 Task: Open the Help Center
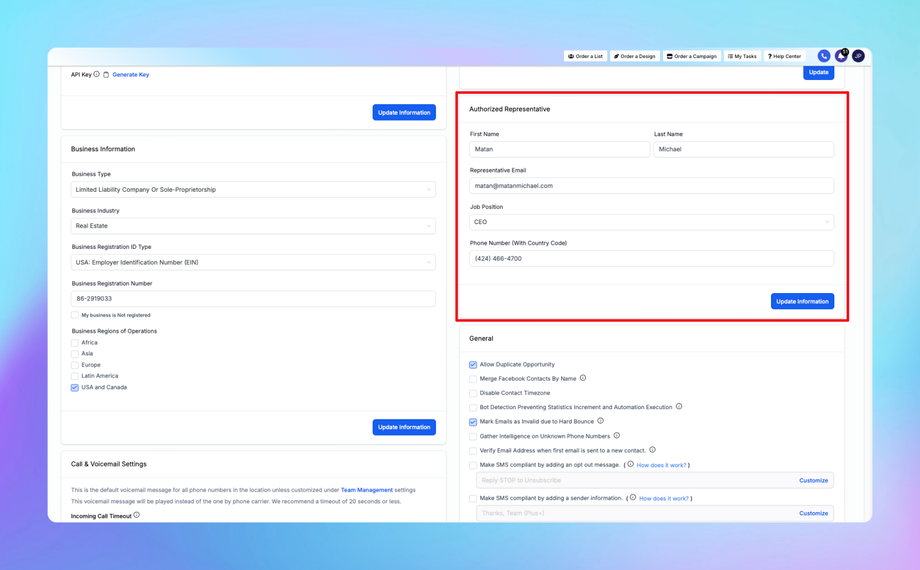click(784, 56)
